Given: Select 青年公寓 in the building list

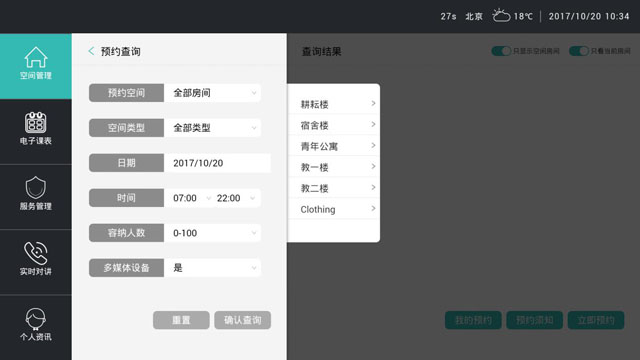Looking at the screenshot, I should click(x=334, y=146).
